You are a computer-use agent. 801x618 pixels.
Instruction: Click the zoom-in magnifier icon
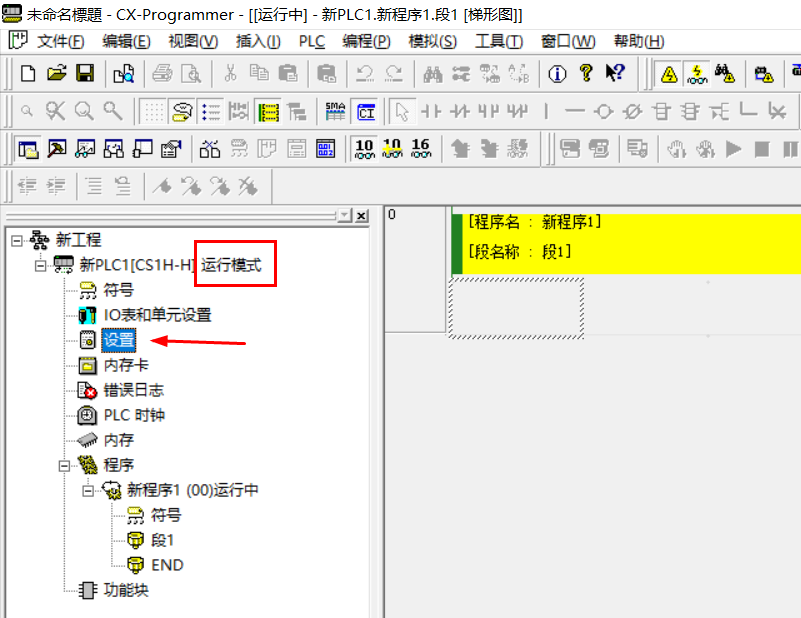point(27,111)
